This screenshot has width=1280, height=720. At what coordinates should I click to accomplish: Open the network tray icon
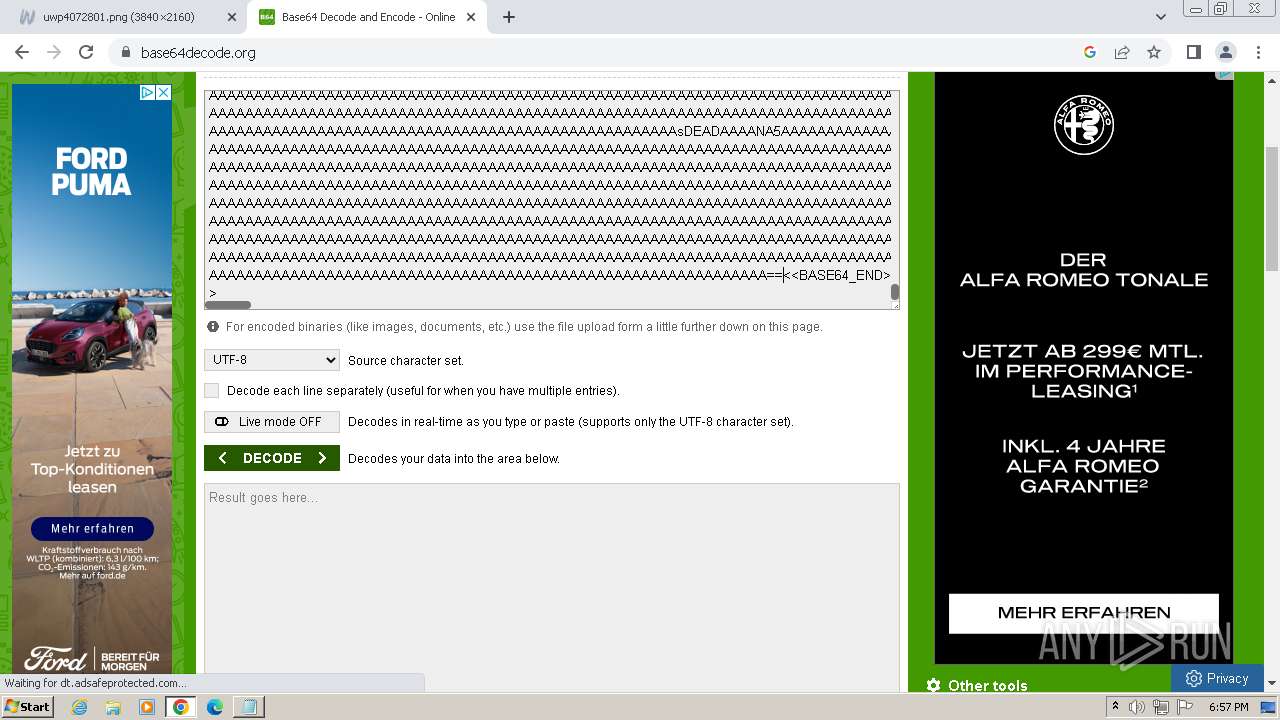pos(1161,707)
